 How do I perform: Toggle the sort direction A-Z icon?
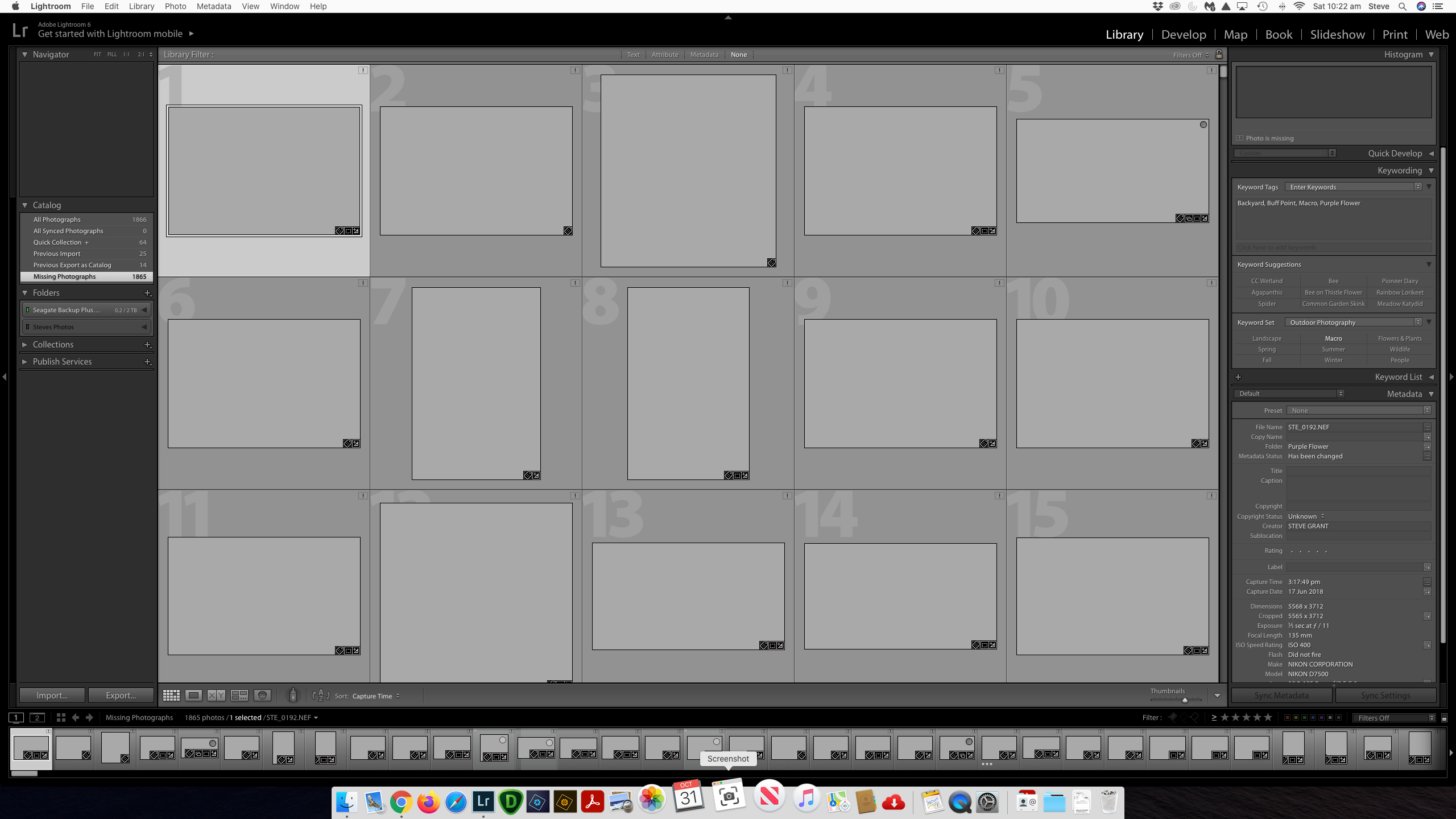[x=320, y=695]
